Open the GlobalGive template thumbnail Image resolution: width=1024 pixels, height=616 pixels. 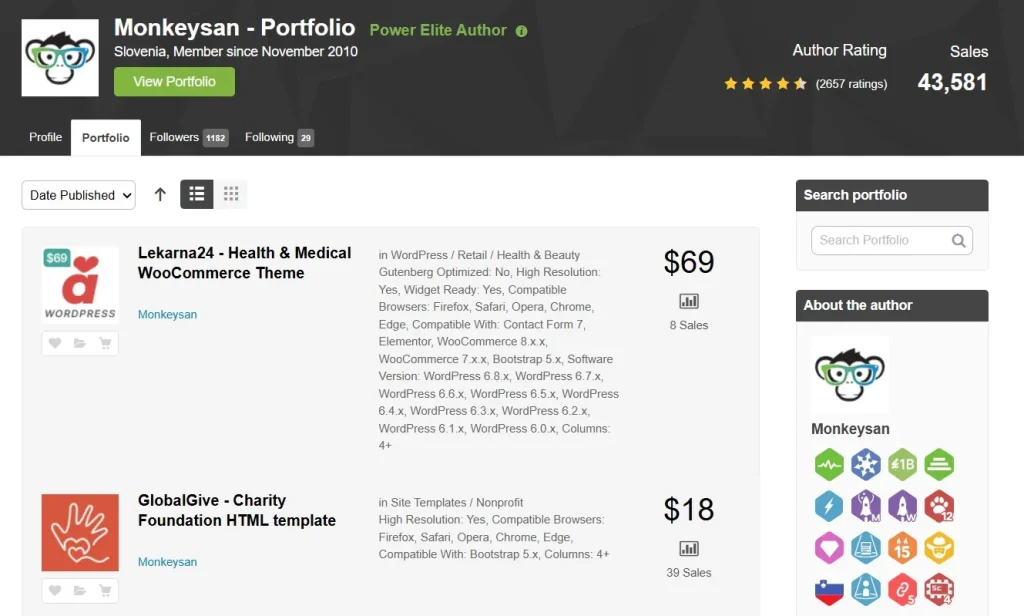click(80, 532)
